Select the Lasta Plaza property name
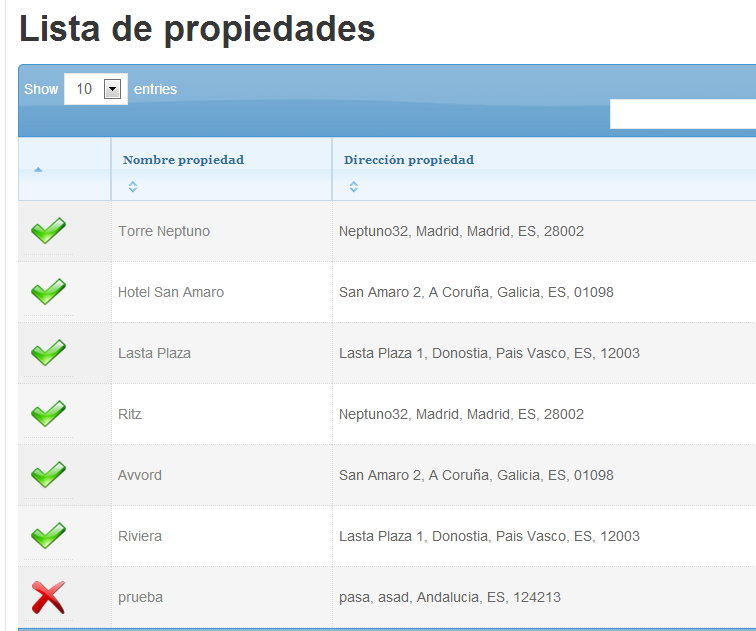The height and width of the screenshot is (631, 756). click(154, 353)
